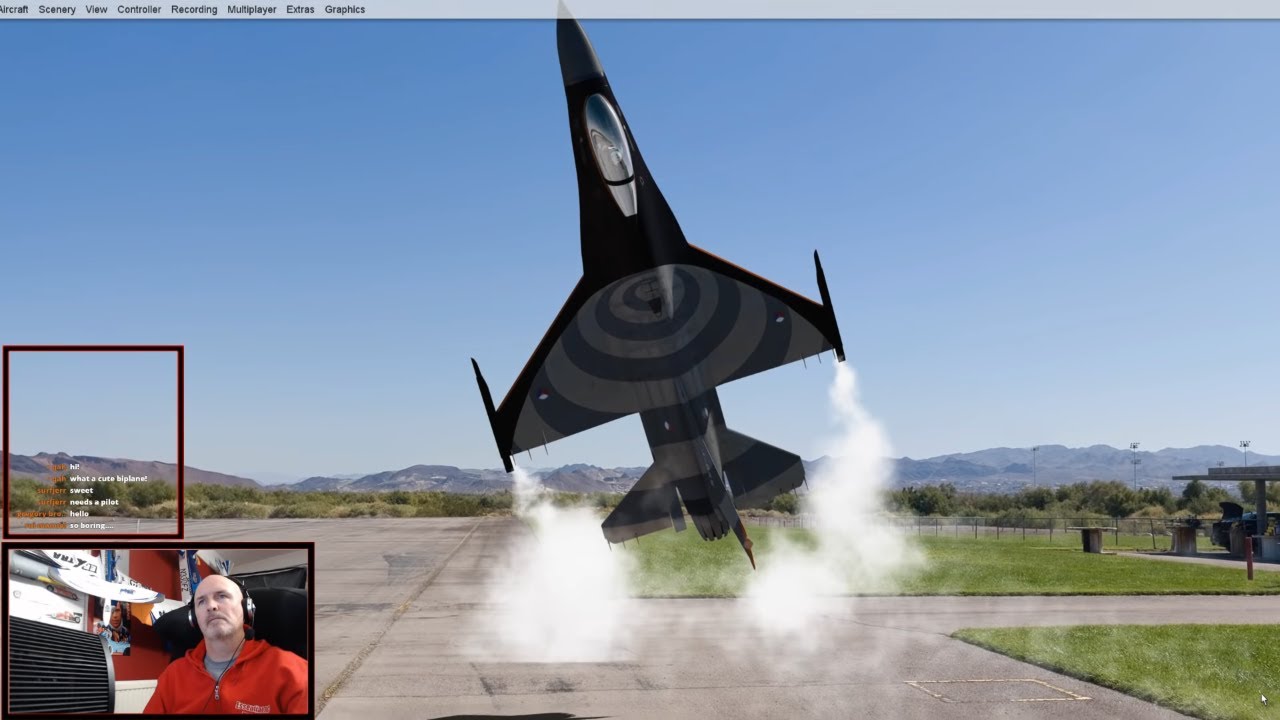This screenshot has height=720, width=1280.
Task: Click the 'what a cute biplane!' chat message
Action: tap(108, 478)
